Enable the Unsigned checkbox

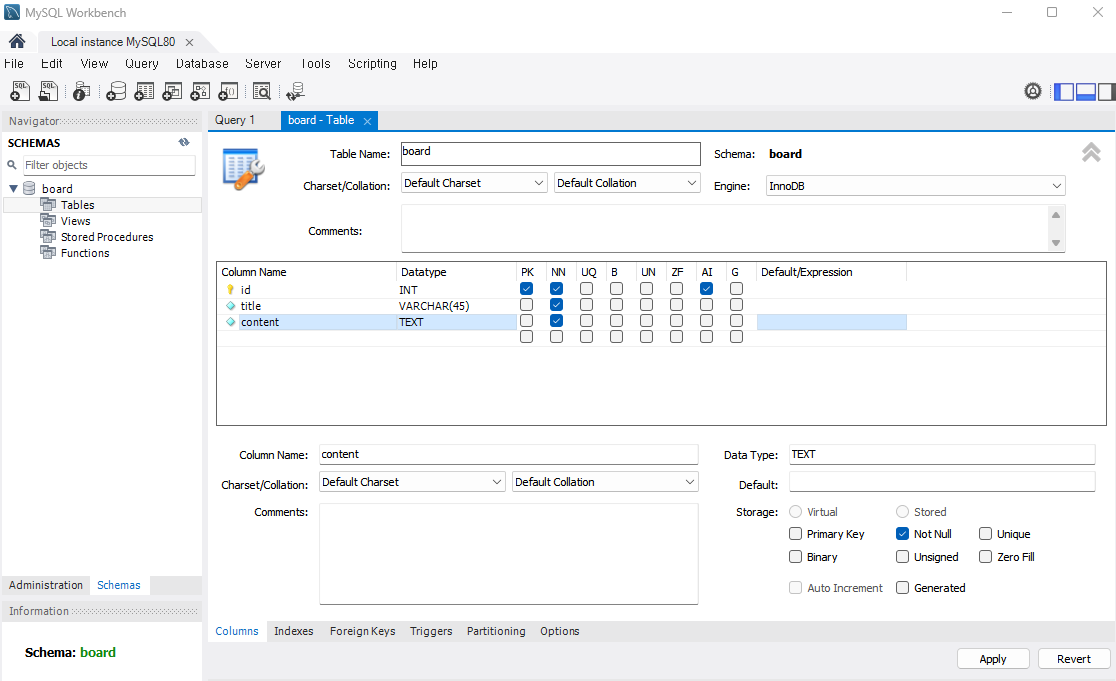902,556
